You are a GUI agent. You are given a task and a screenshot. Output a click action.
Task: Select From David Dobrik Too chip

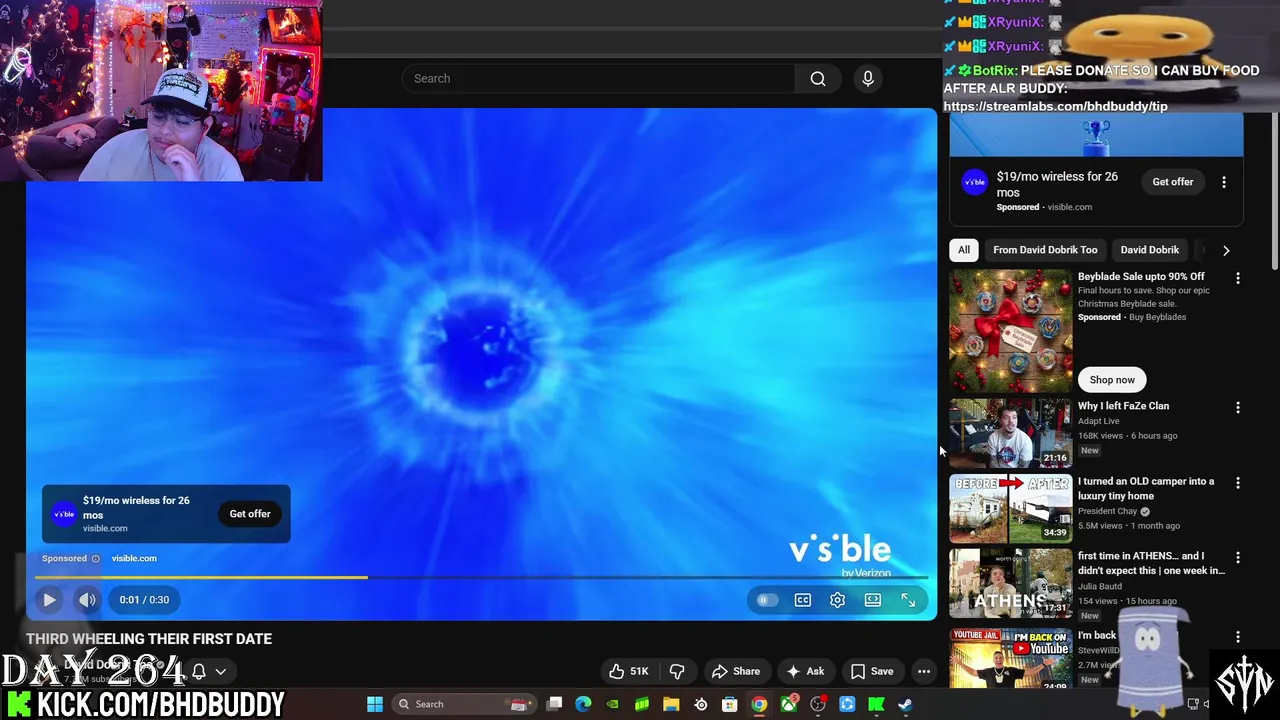coord(1045,250)
